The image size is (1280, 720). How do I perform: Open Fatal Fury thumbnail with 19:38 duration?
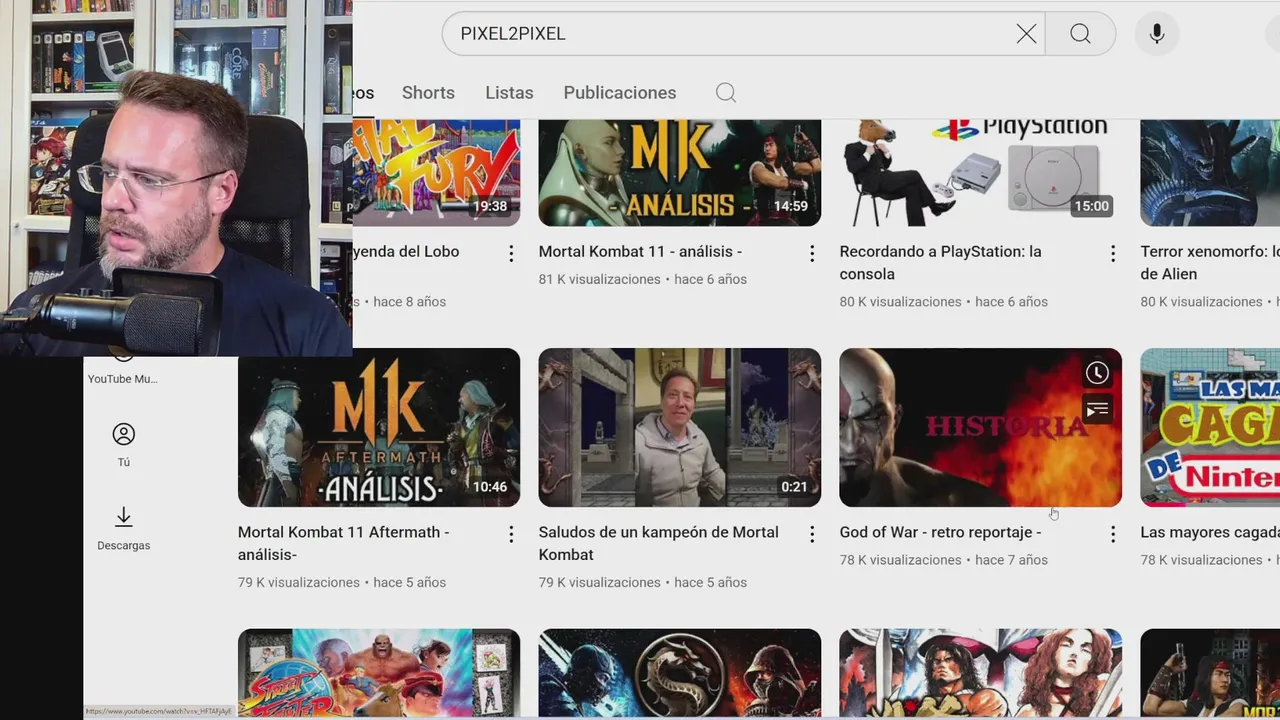tap(437, 173)
